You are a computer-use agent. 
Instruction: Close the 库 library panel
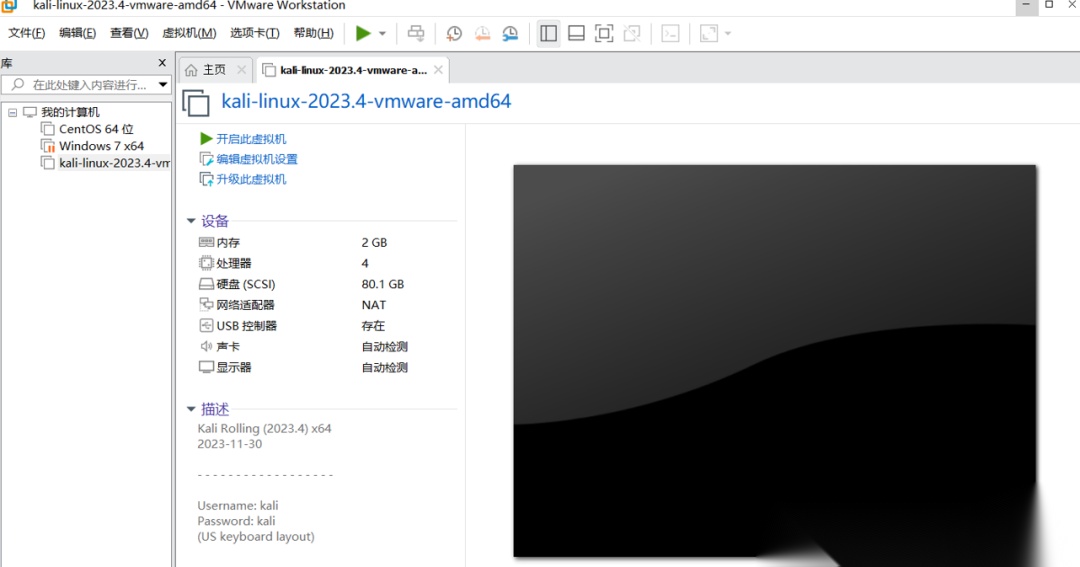[162, 63]
